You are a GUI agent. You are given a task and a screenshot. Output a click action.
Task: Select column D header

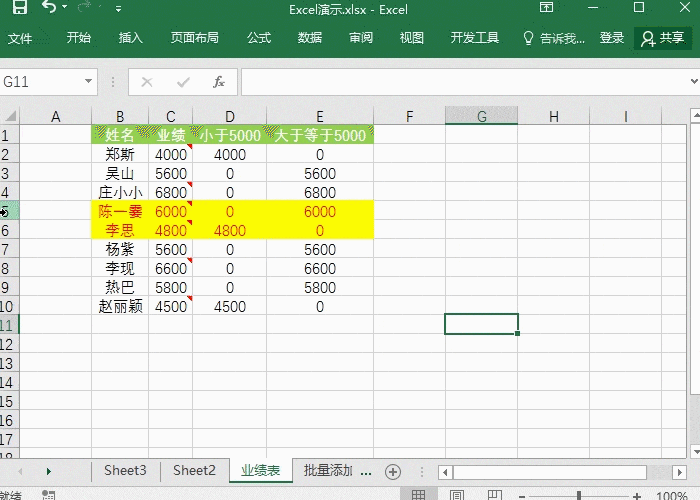click(x=229, y=117)
